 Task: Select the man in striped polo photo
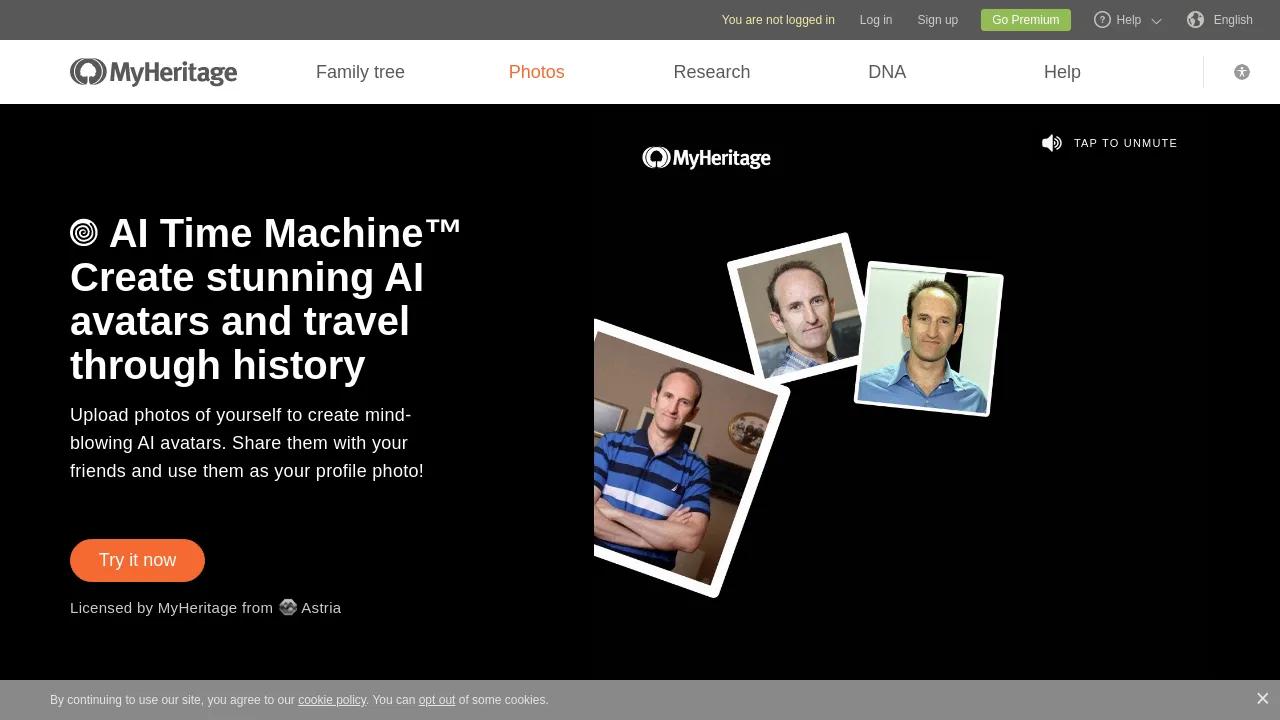coord(685,458)
